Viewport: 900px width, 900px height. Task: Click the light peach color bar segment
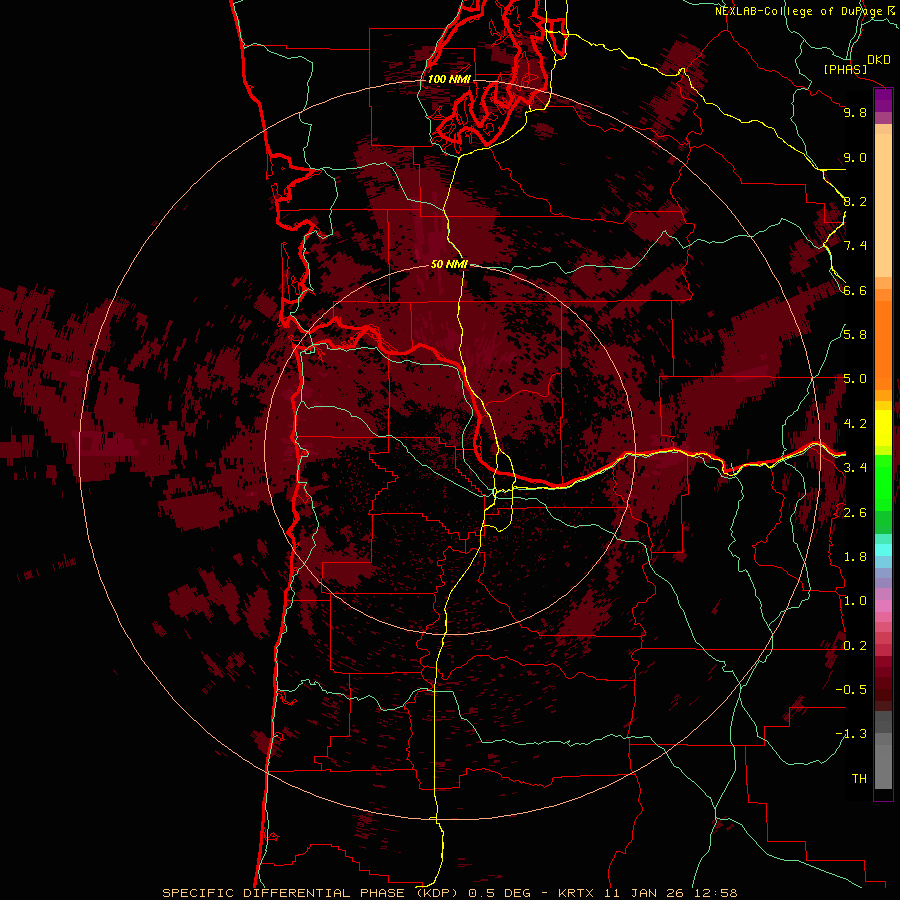(x=883, y=207)
